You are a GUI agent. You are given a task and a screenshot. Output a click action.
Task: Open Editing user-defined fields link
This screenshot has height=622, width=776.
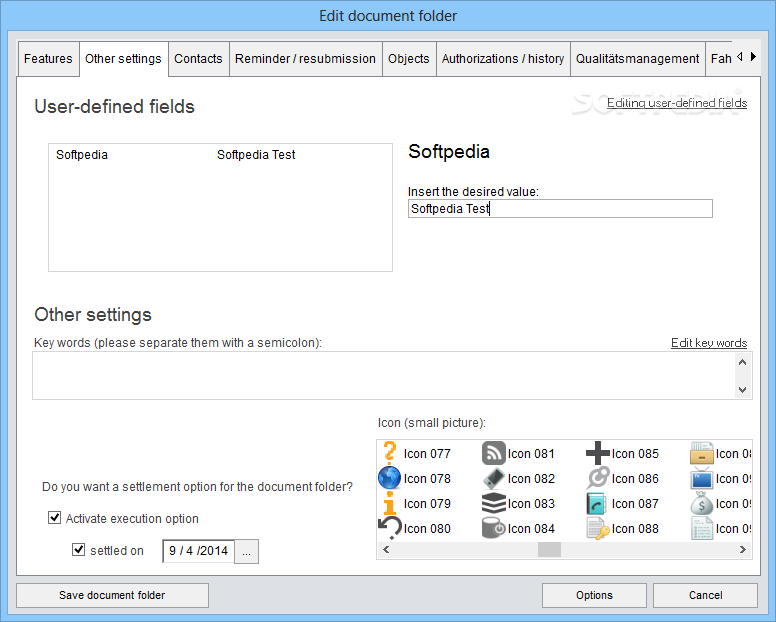pyautogui.click(x=677, y=103)
